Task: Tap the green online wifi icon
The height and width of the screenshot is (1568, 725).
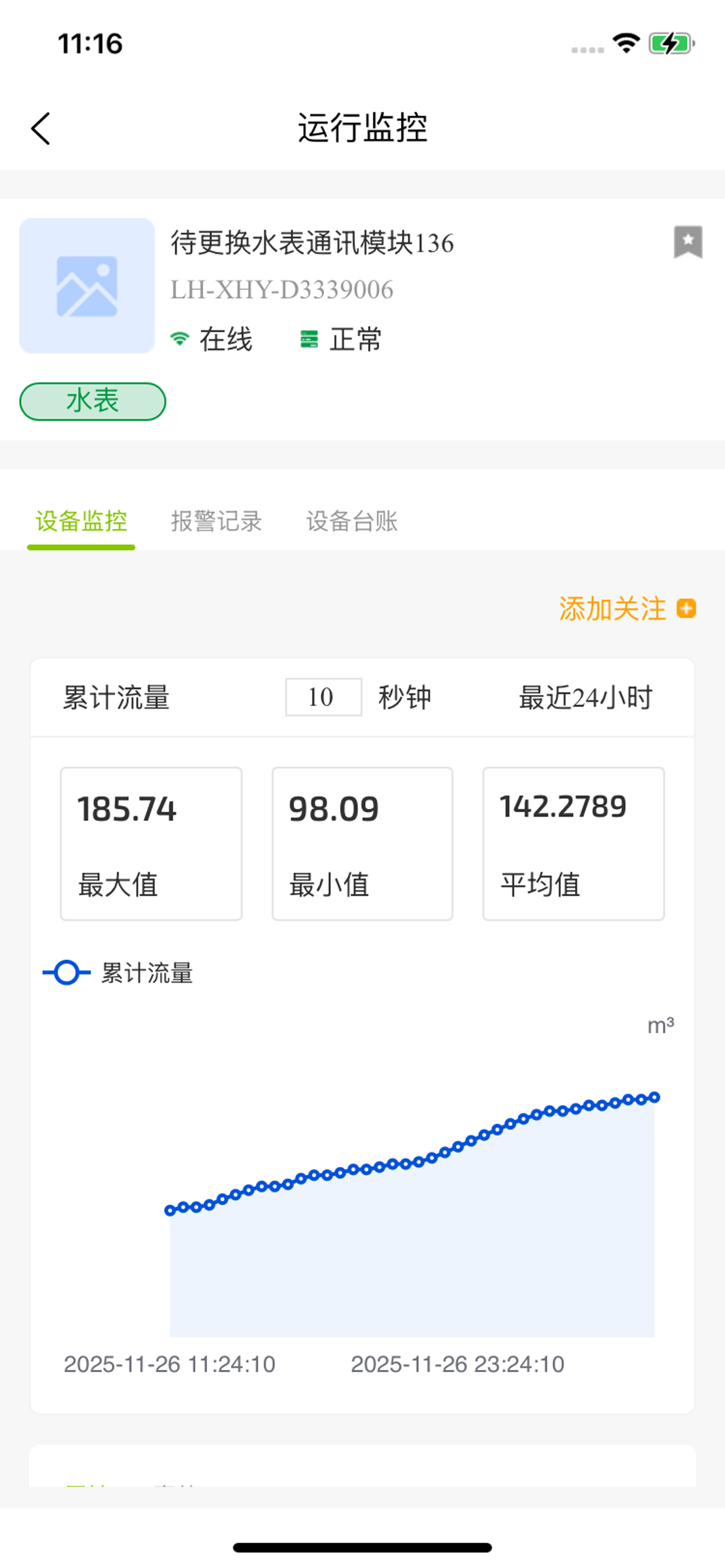Action: point(179,339)
